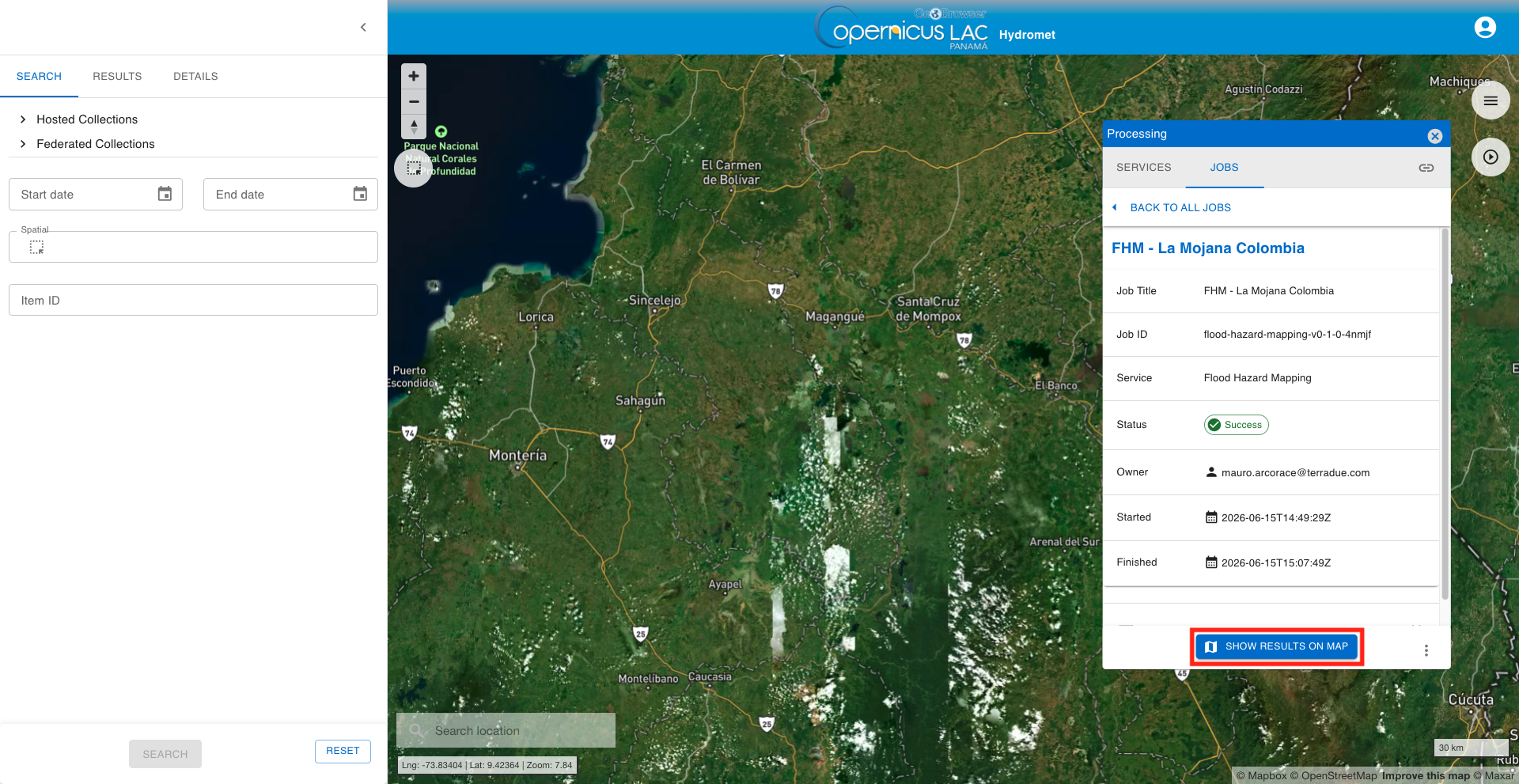Click the Item ID input field
This screenshot has width=1519, height=784.
click(193, 301)
